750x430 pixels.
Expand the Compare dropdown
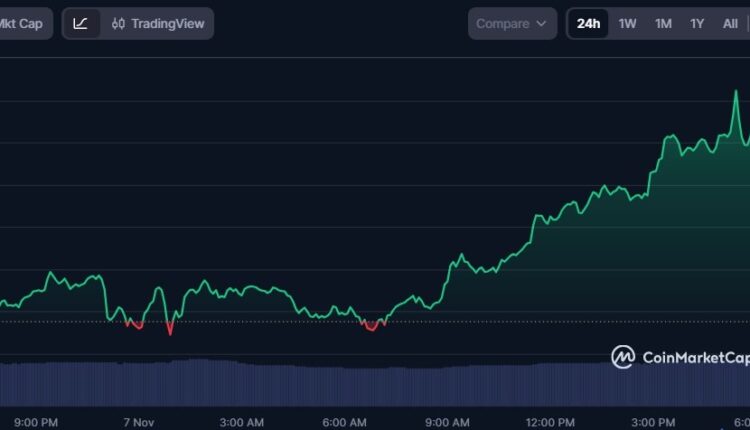point(513,23)
